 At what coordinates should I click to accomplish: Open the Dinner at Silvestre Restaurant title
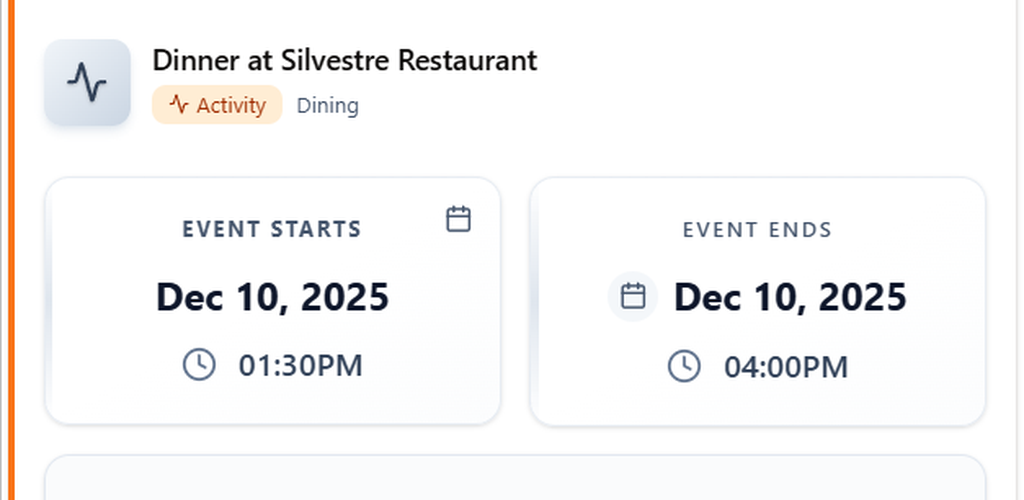tap(344, 60)
